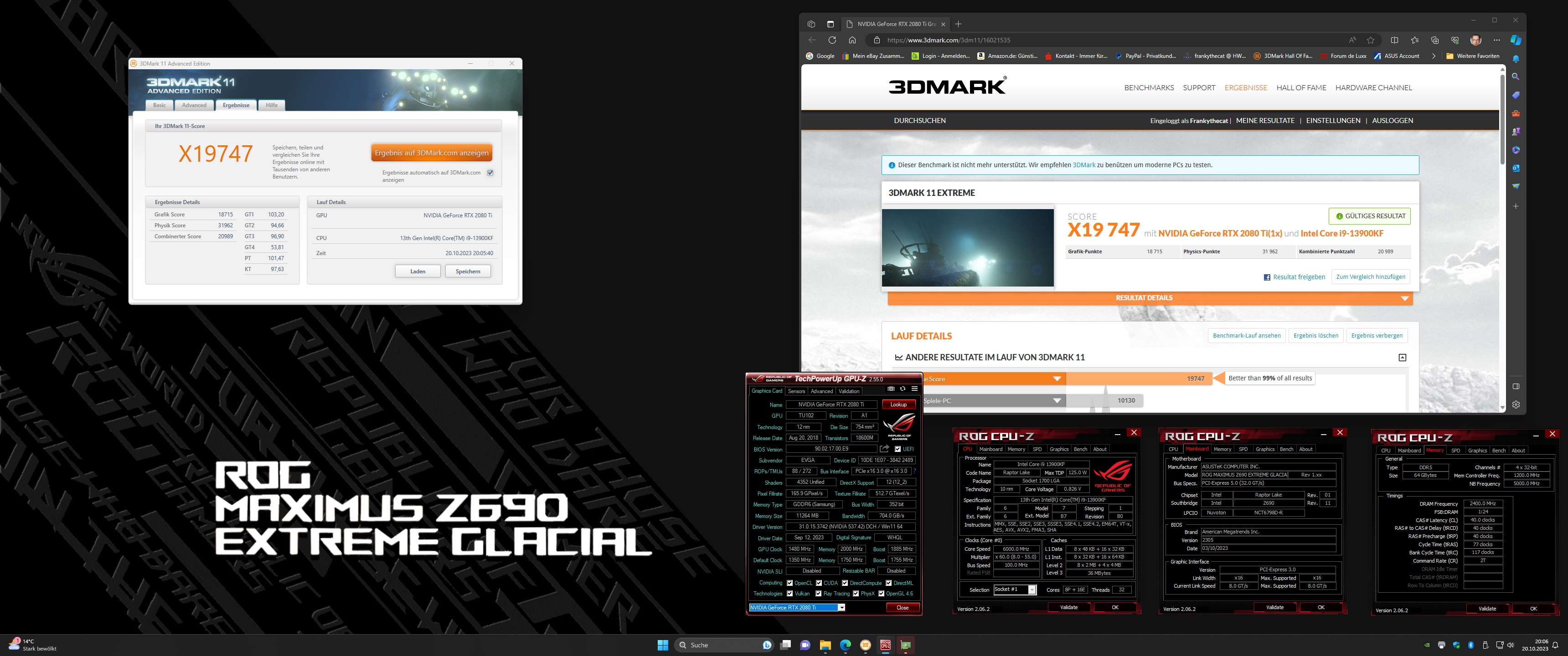
Task: Click the Windows Start button
Action: [x=663, y=645]
